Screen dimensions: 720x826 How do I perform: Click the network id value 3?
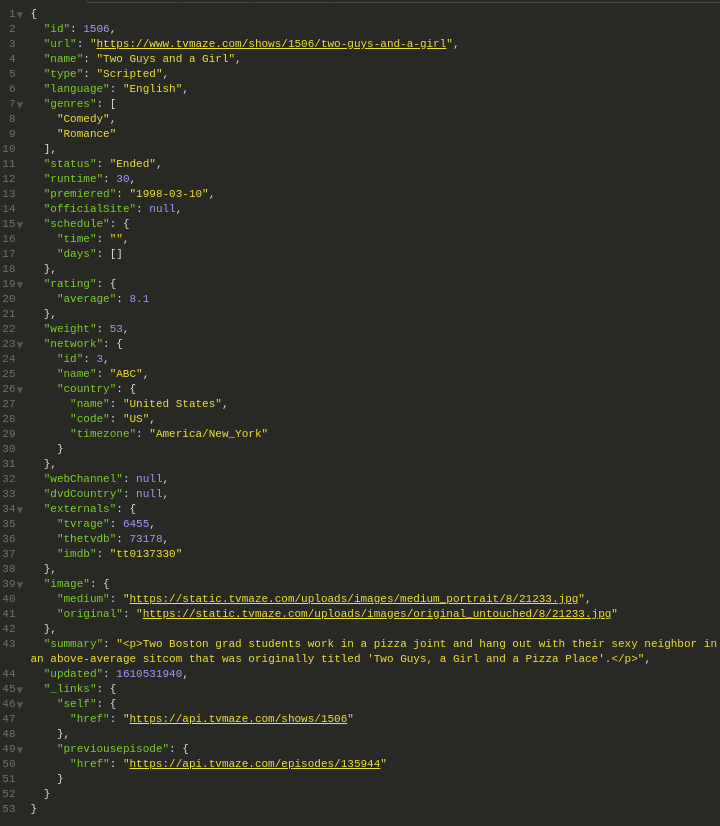click(x=100, y=359)
